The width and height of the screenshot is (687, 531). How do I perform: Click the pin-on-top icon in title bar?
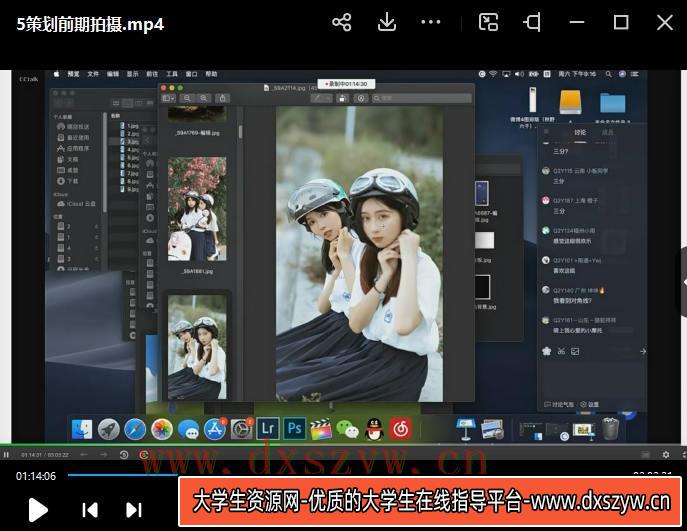(532, 22)
